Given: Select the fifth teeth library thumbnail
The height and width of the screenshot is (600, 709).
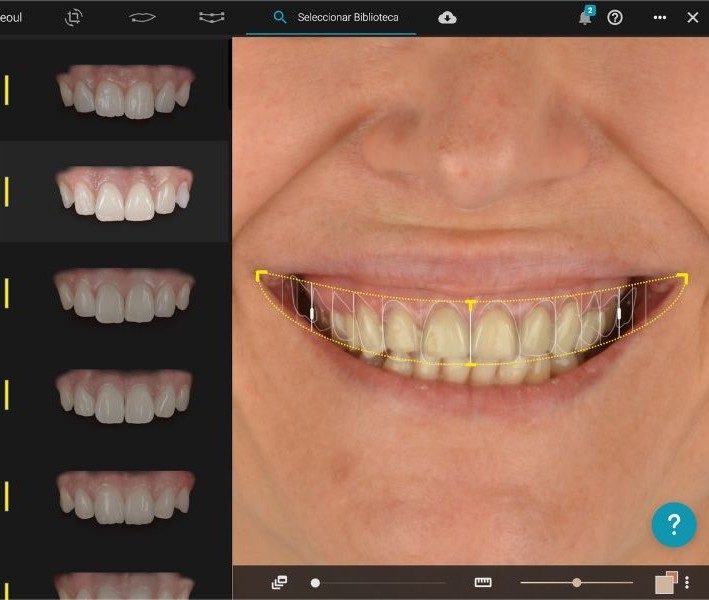Looking at the screenshot, I should (x=126, y=497).
